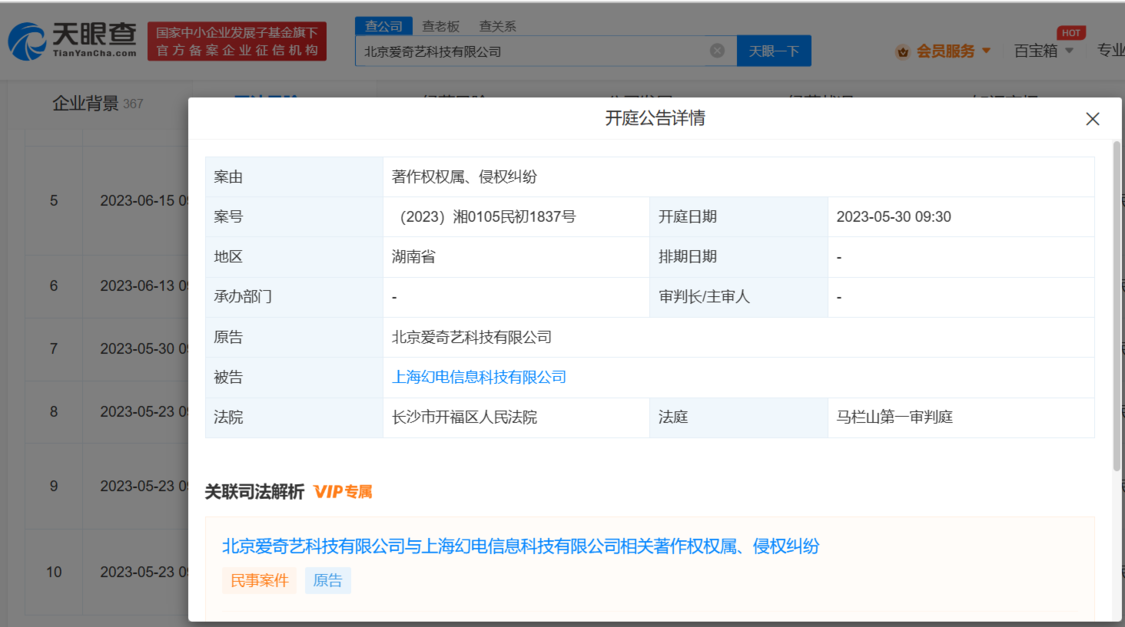Screen dimensions: 1125x627
Task: Open the 企业背景 tab
Action: [97, 104]
